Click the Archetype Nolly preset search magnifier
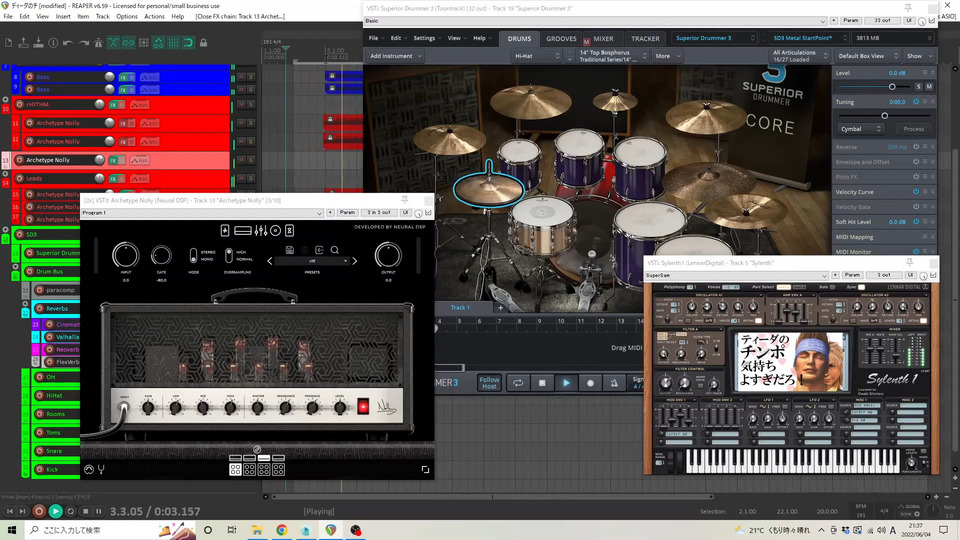This screenshot has height=540, width=960. (x=334, y=250)
